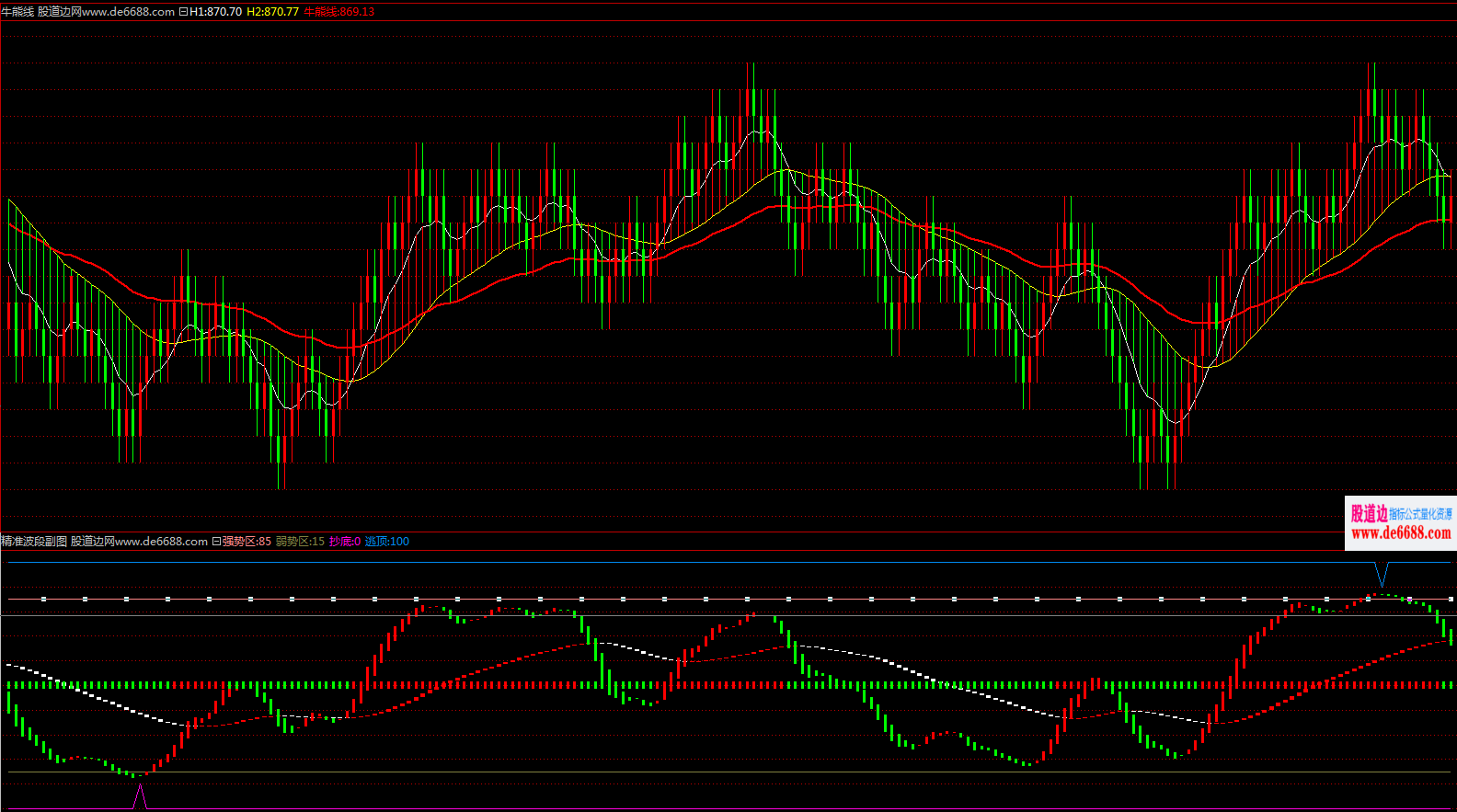Collapse the 牛熊线 indicator box toggle
The height and width of the screenshot is (812, 1457).
[x=183, y=12]
